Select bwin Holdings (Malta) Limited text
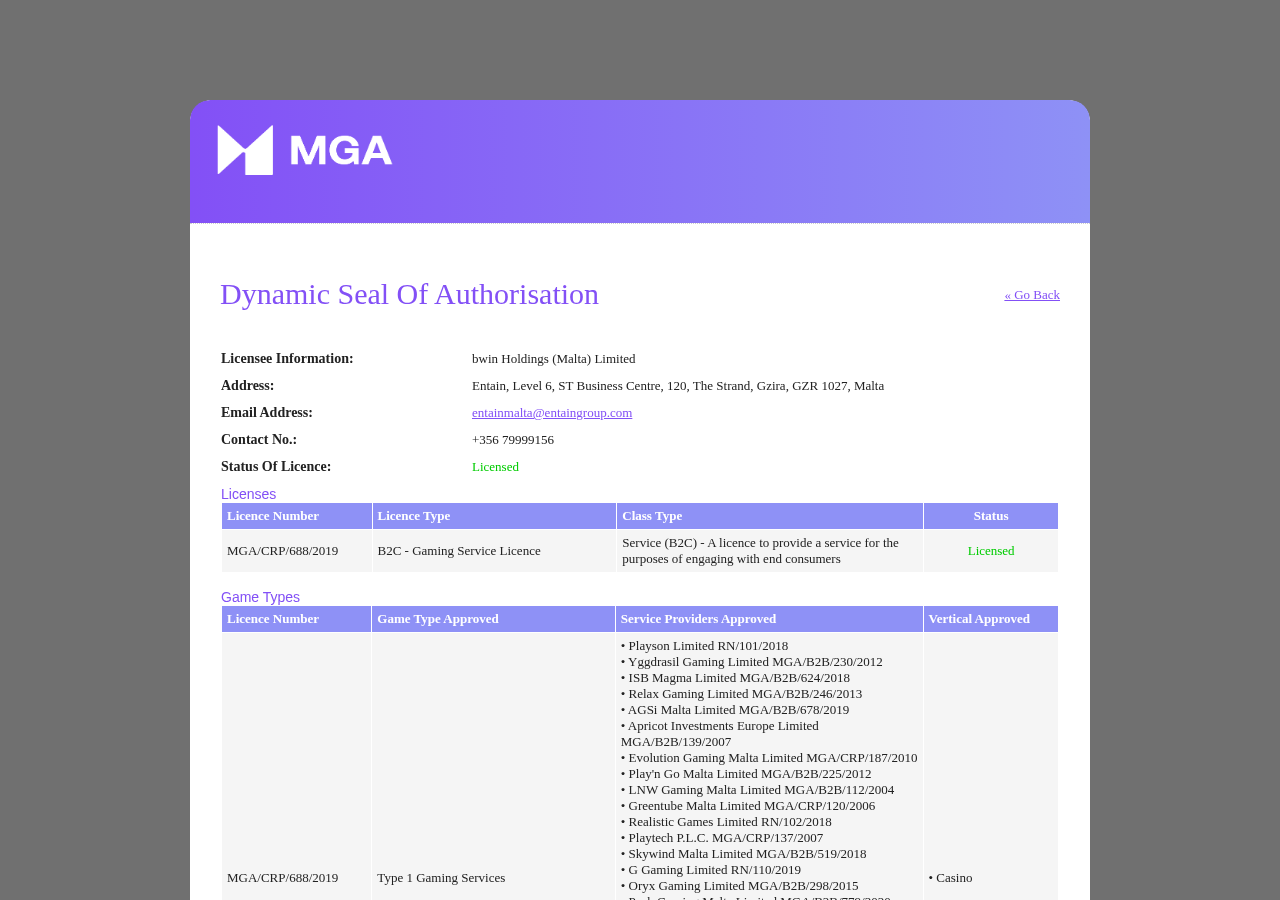 554,359
